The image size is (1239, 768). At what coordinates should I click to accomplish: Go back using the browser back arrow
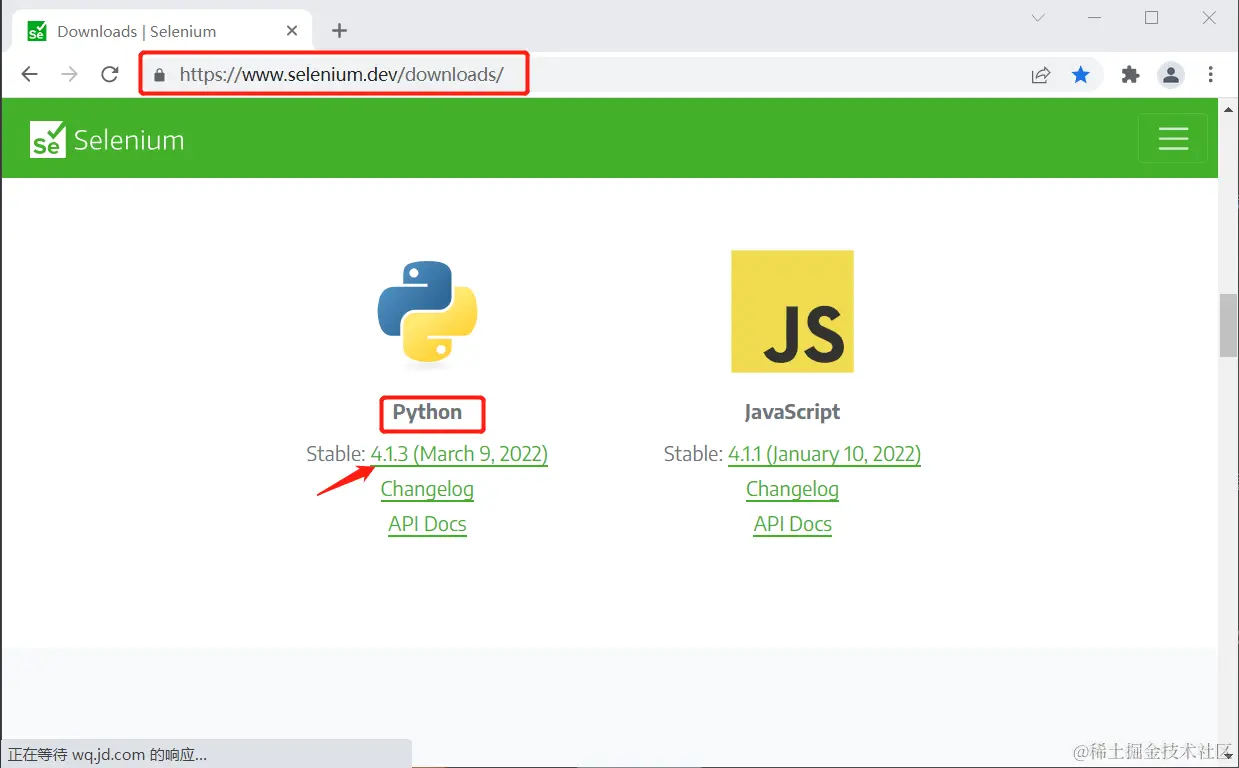coord(30,74)
